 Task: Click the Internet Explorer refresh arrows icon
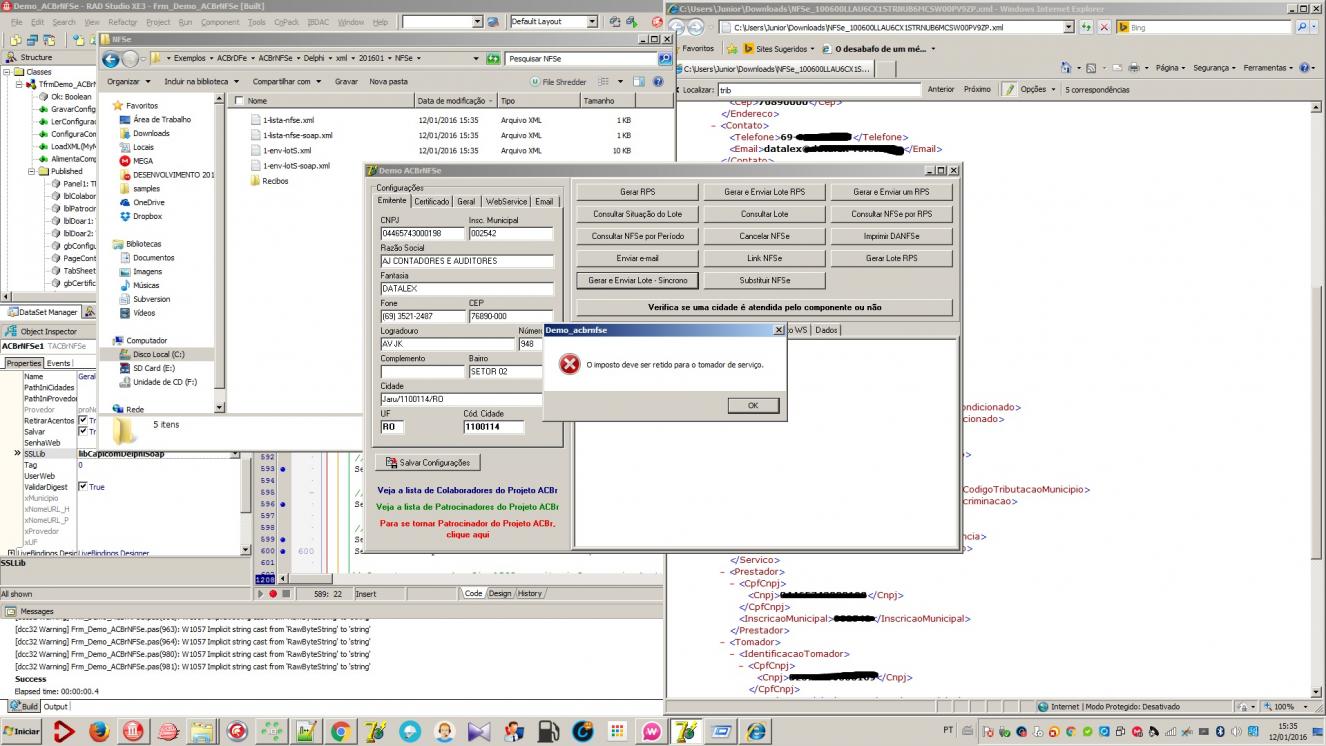click(x=1087, y=27)
